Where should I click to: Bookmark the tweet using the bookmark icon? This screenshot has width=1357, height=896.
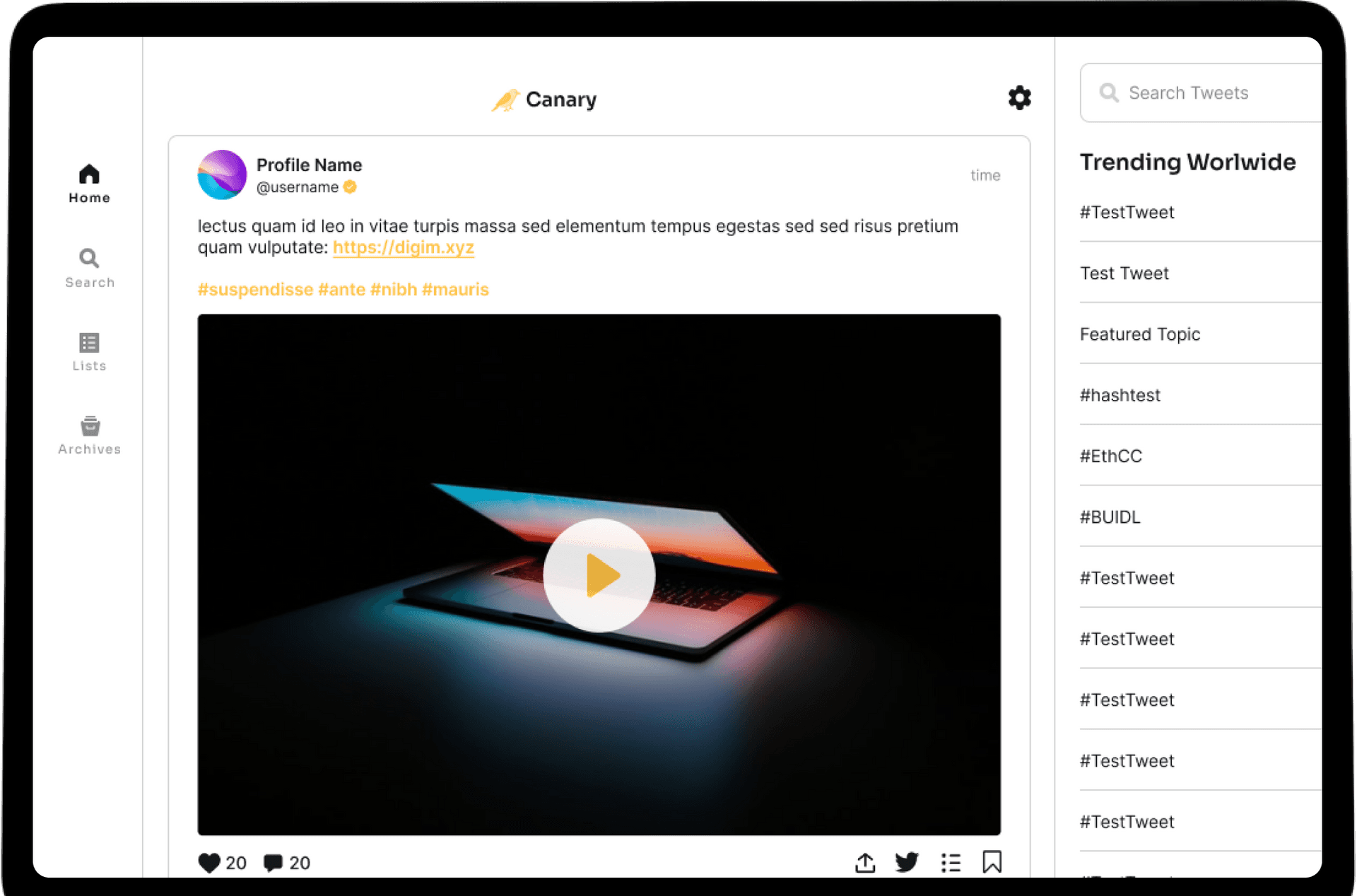point(992,861)
